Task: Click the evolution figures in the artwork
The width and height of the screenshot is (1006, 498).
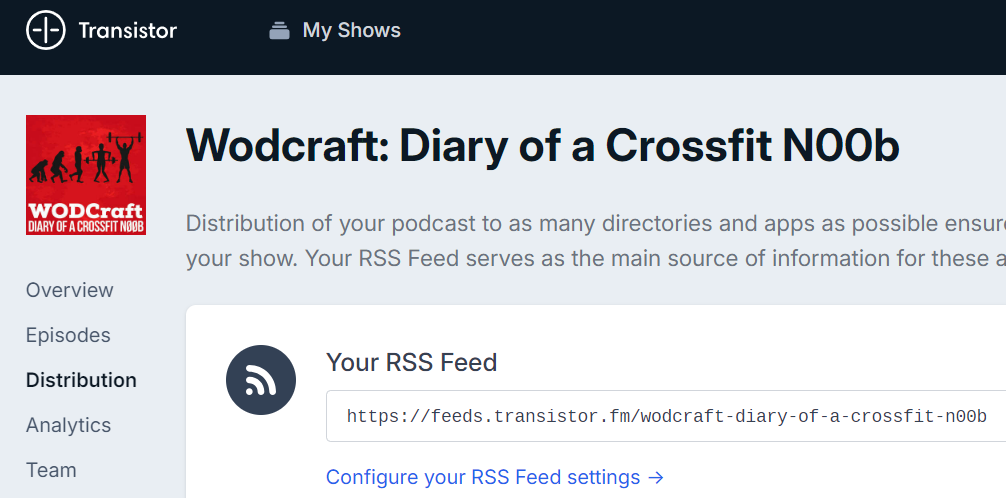Action: pyautogui.click(x=86, y=158)
